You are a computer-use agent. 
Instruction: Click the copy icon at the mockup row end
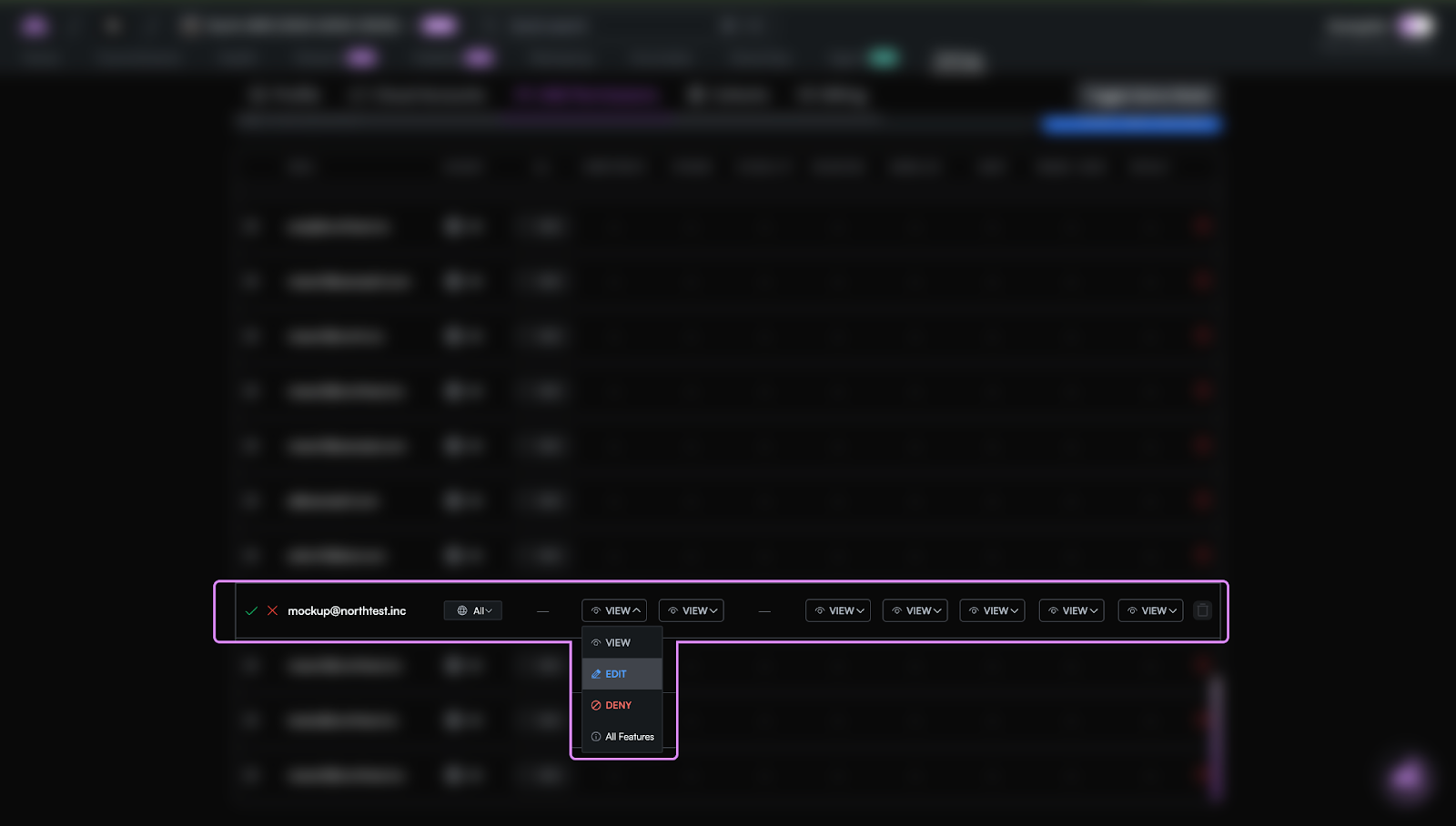1202,610
